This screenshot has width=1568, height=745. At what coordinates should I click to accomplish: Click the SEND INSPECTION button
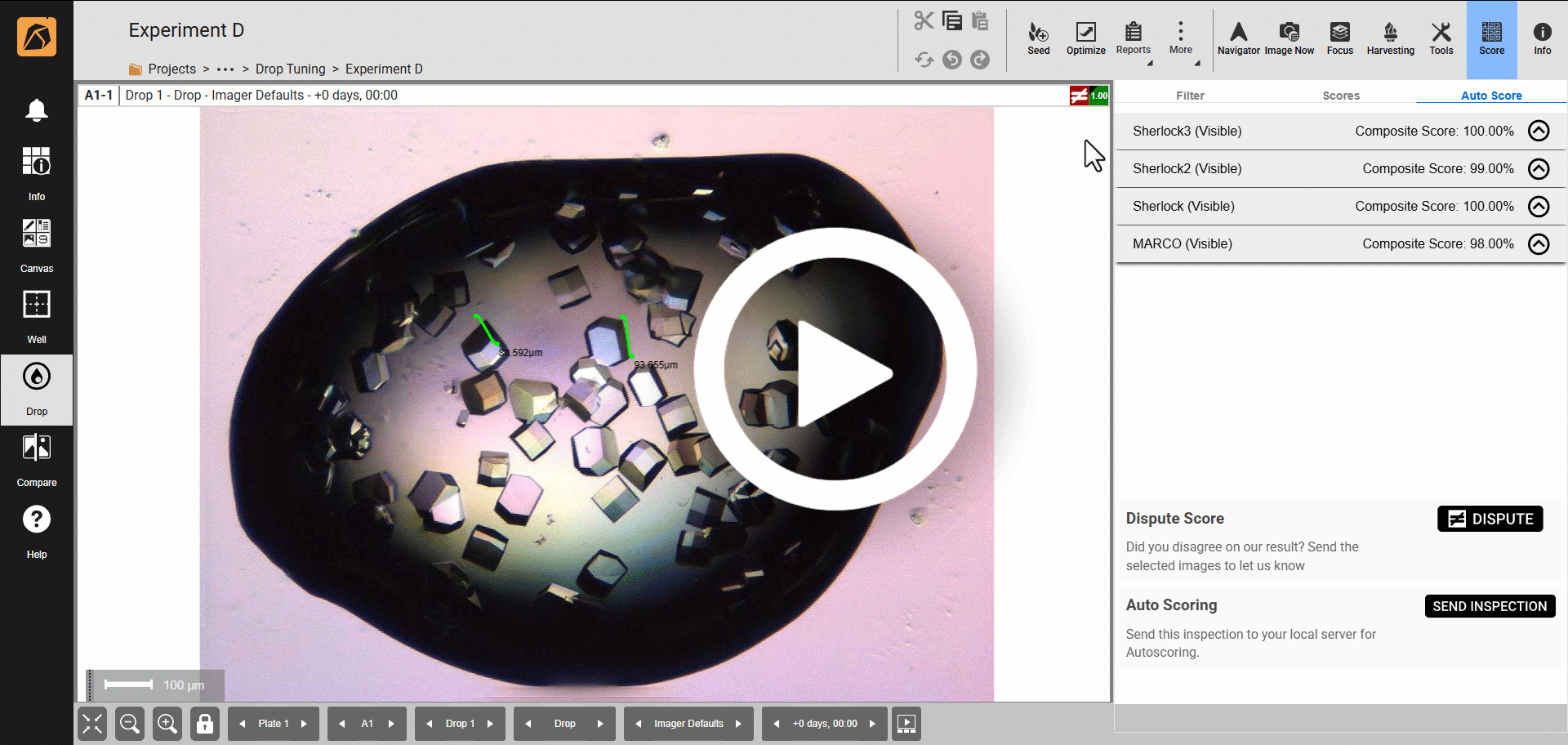tap(1490, 606)
